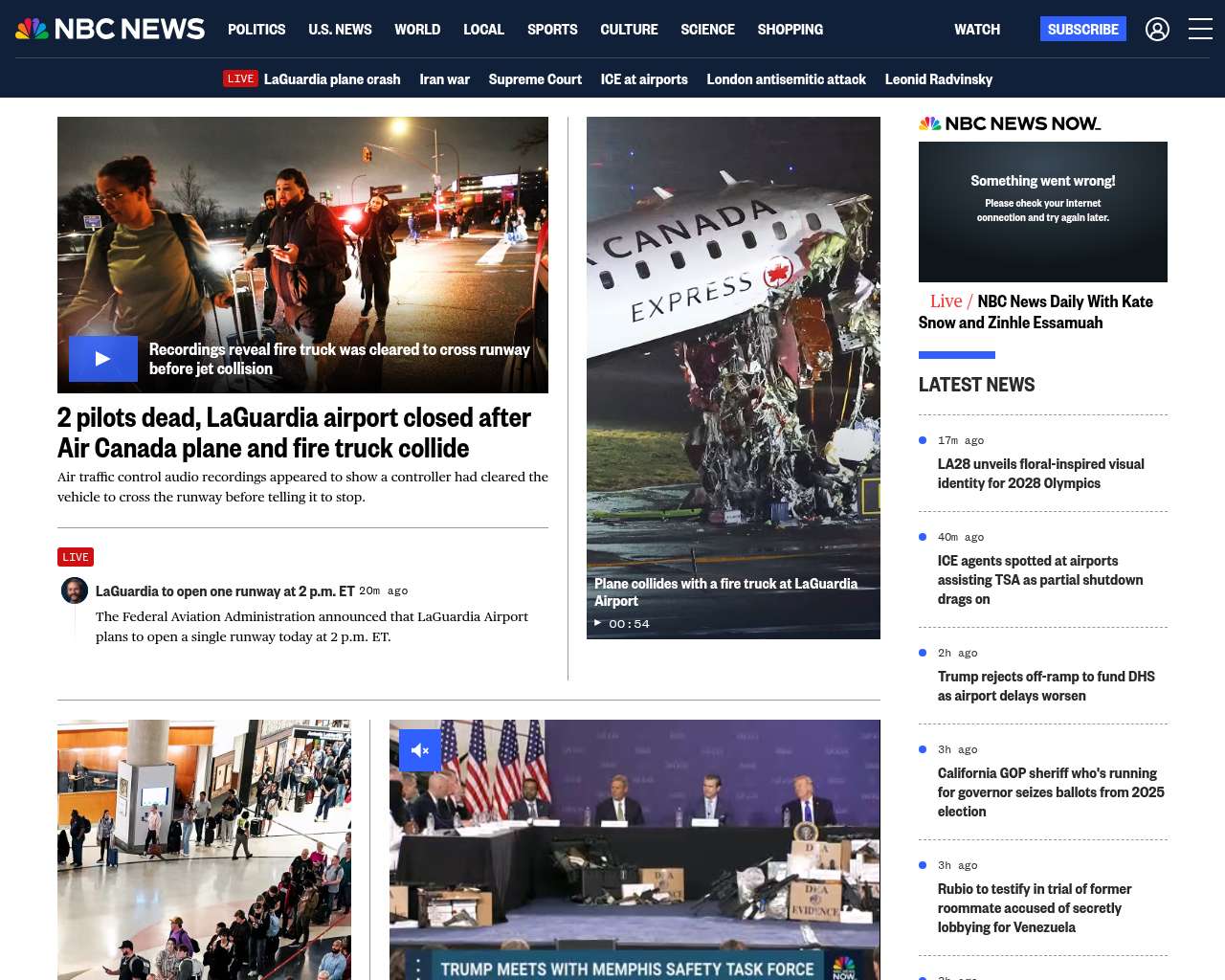Click the '00:54' video duration
Screen dimensions: 1225x980
click(x=629, y=624)
